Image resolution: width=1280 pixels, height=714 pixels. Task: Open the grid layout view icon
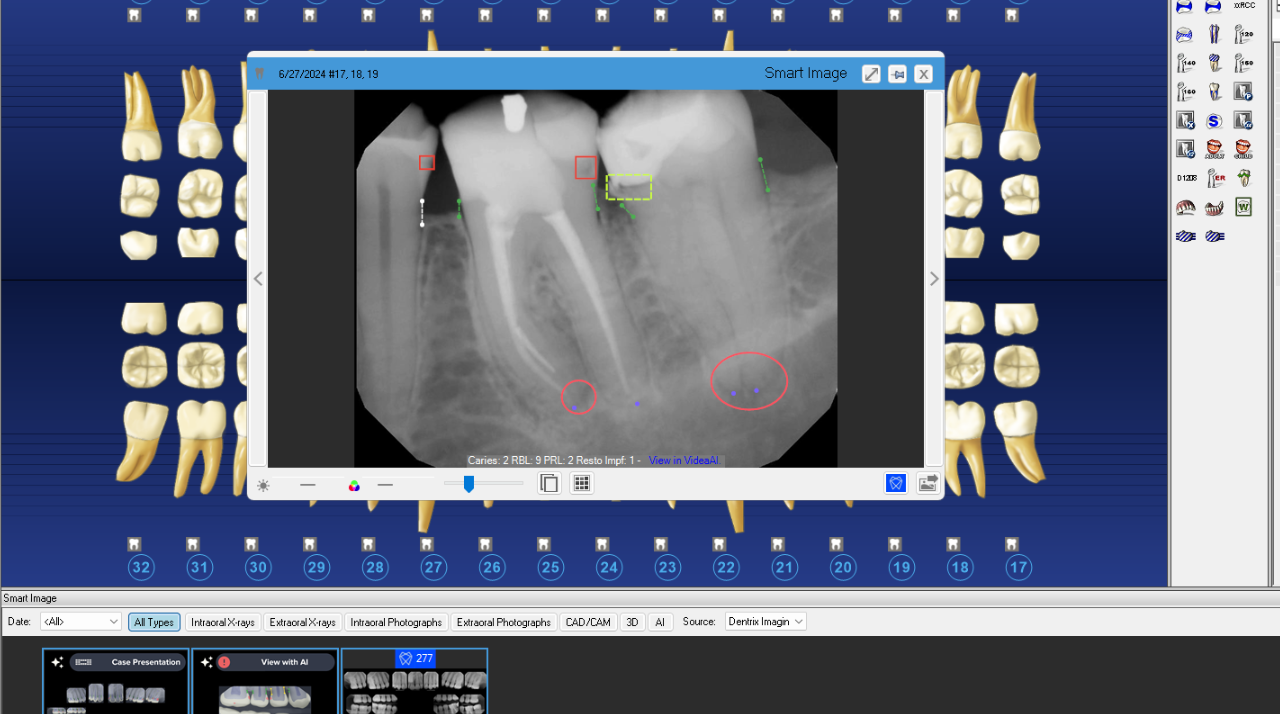coord(581,484)
